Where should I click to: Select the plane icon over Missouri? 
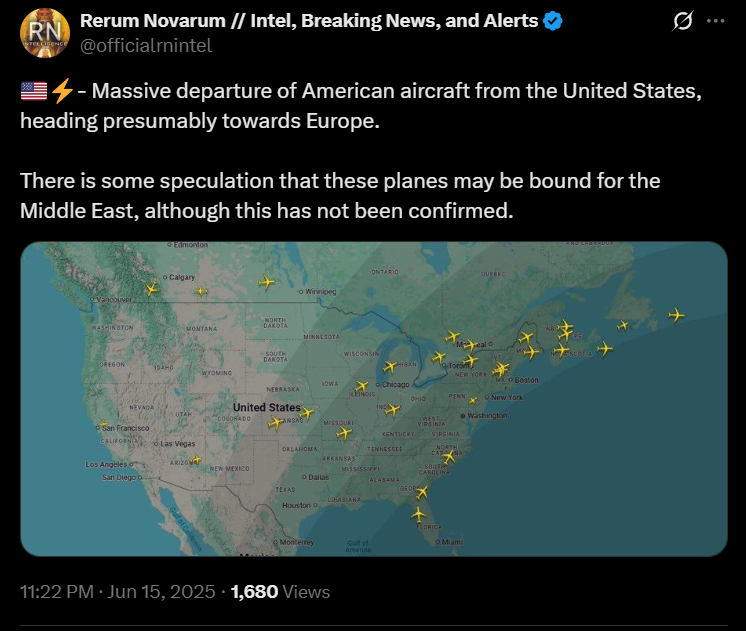click(344, 433)
